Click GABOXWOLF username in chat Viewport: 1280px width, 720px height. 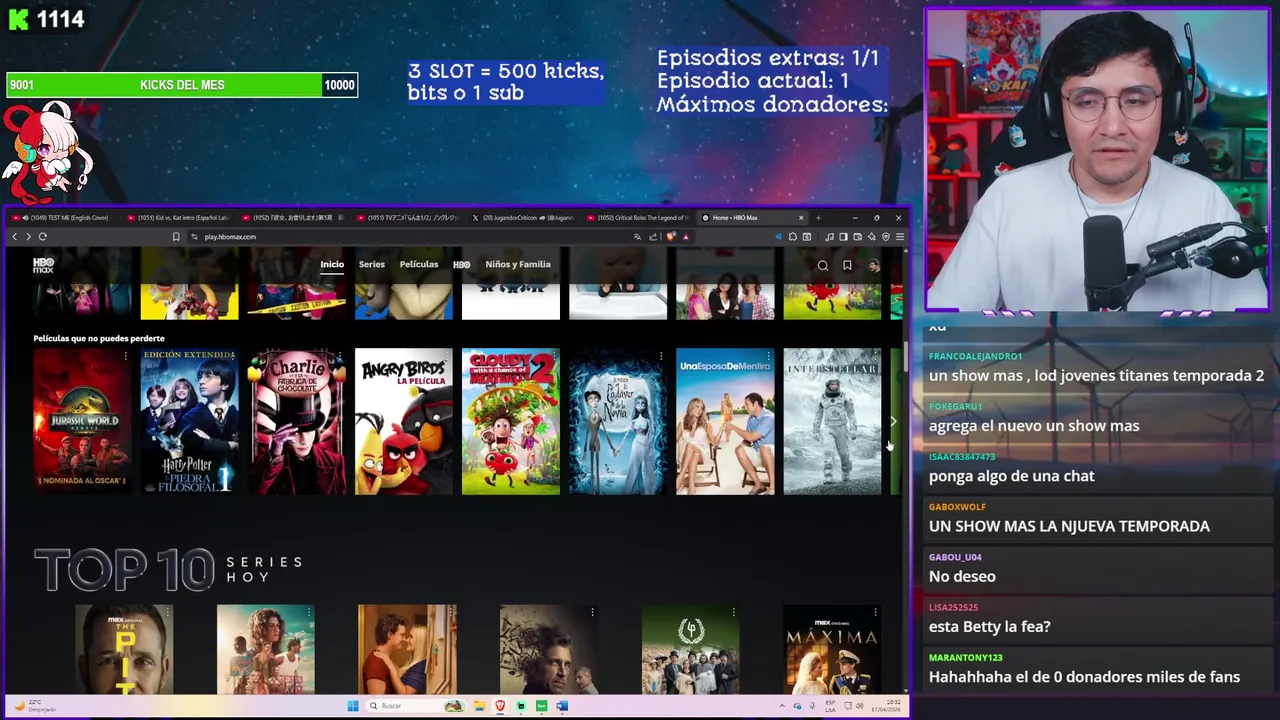(x=957, y=507)
